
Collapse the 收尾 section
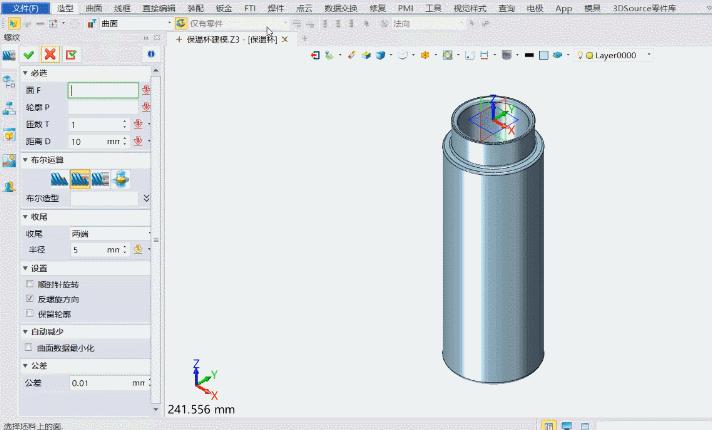(25, 217)
